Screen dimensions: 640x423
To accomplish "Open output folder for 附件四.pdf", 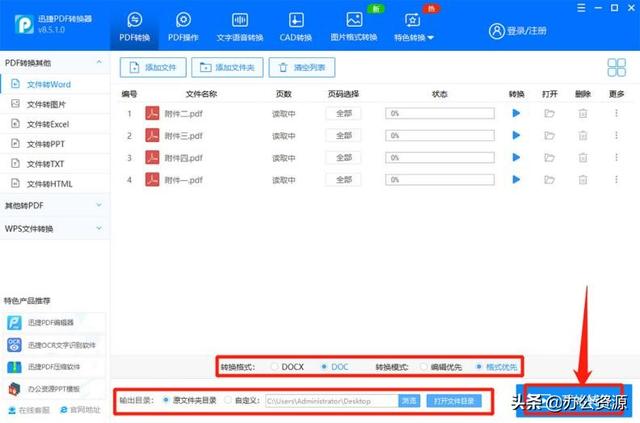I will pyautogui.click(x=549, y=157).
